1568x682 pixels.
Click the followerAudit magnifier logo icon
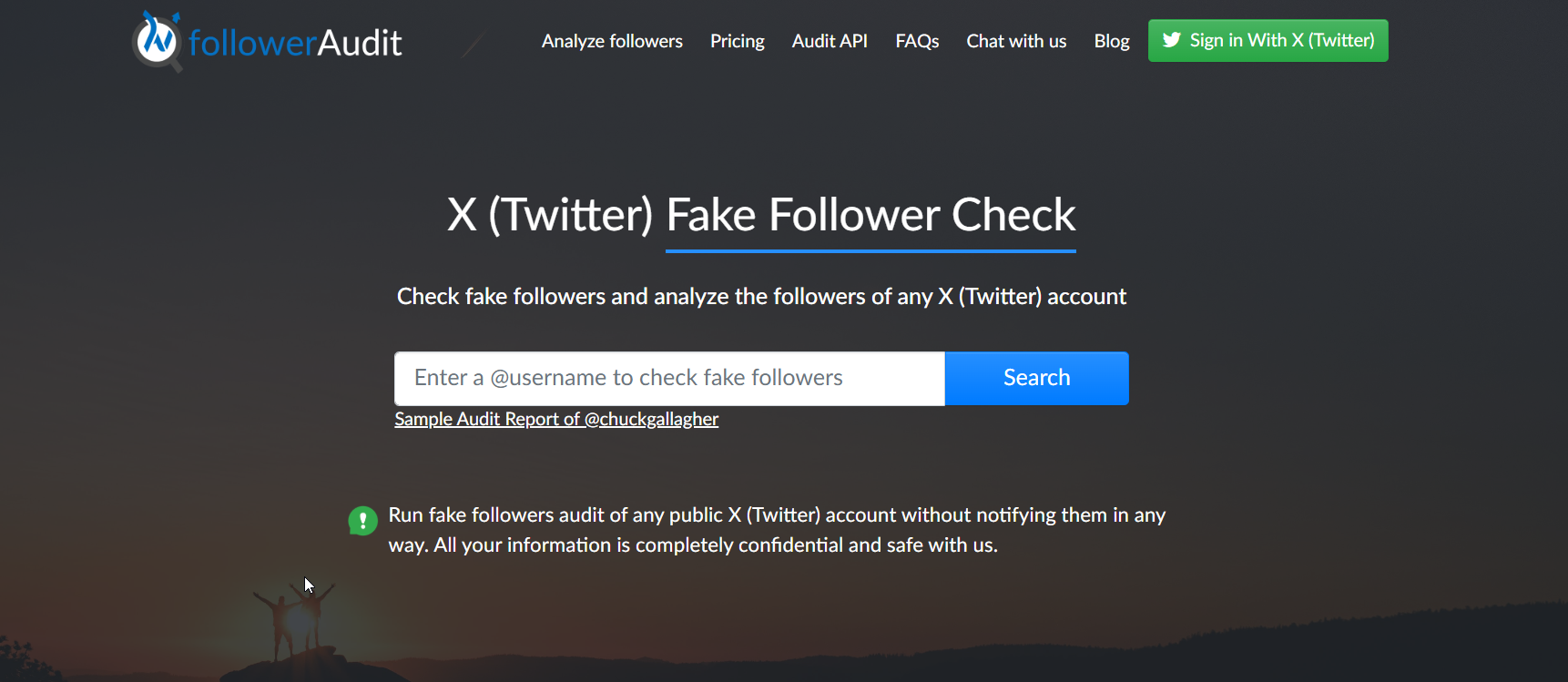157,40
